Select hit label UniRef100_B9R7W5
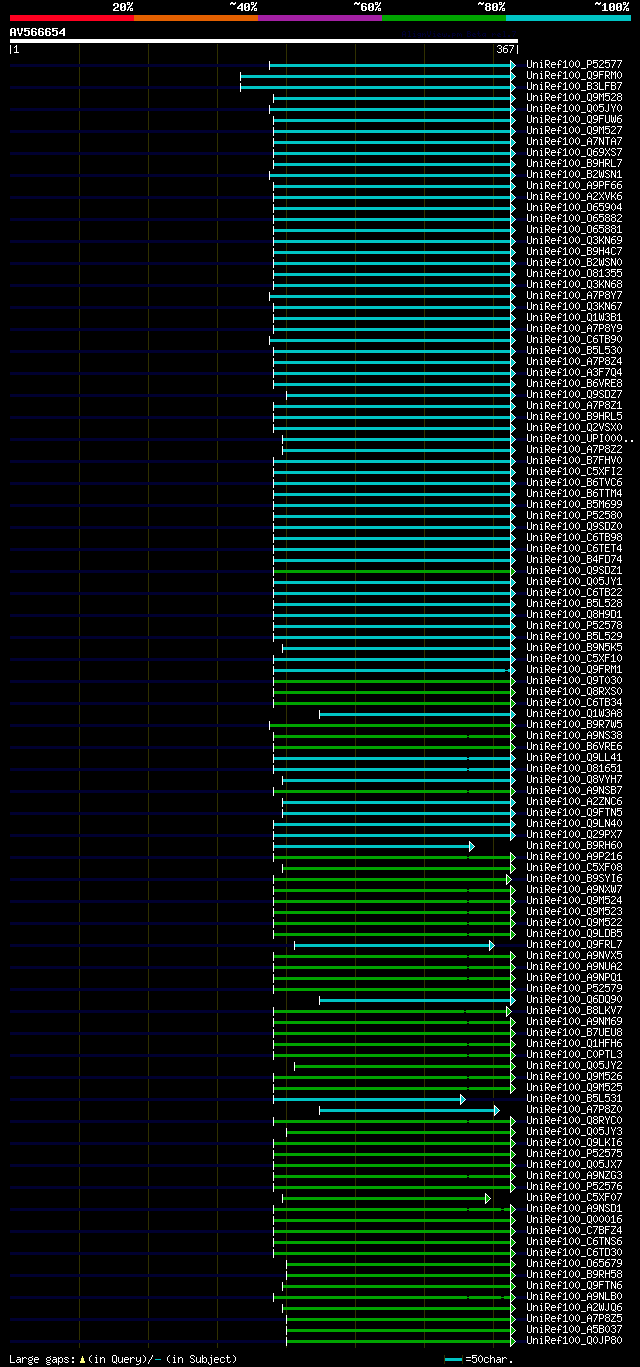This screenshot has width=640, height=1367. point(574,724)
